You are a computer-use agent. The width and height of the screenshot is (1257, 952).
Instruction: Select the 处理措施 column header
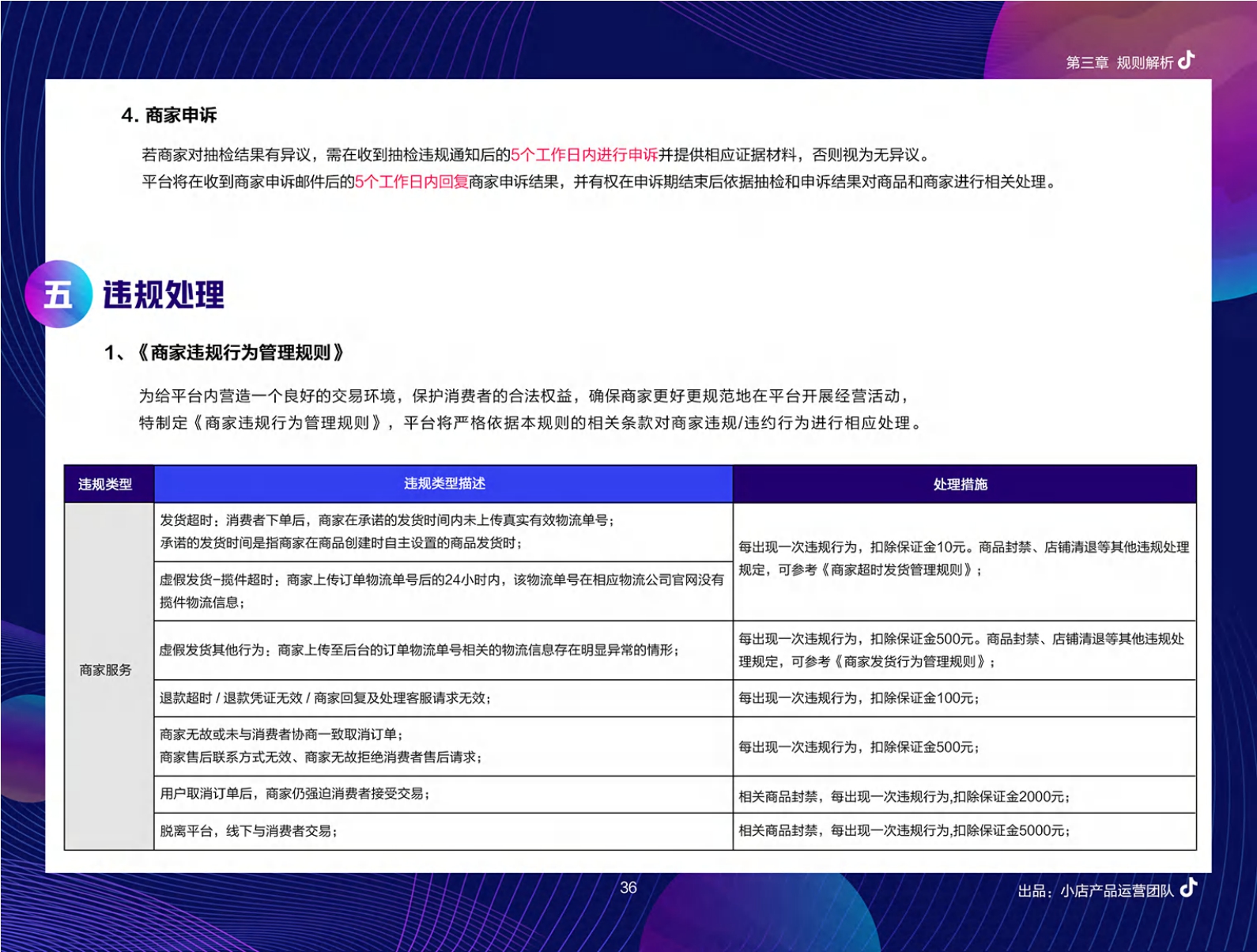coord(961,484)
